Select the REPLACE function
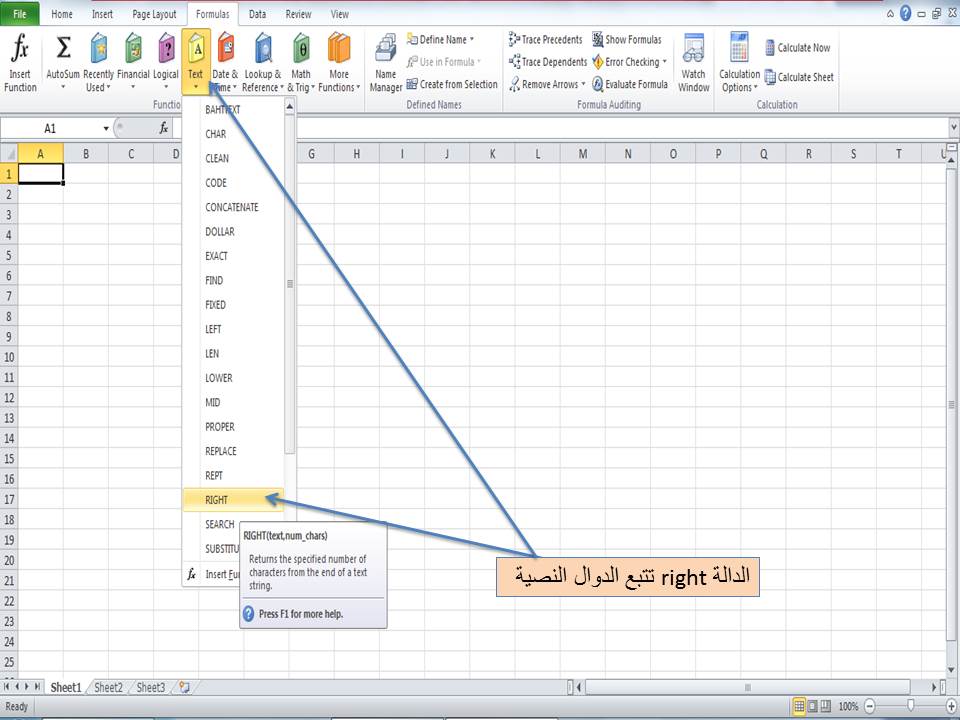 pos(233,451)
